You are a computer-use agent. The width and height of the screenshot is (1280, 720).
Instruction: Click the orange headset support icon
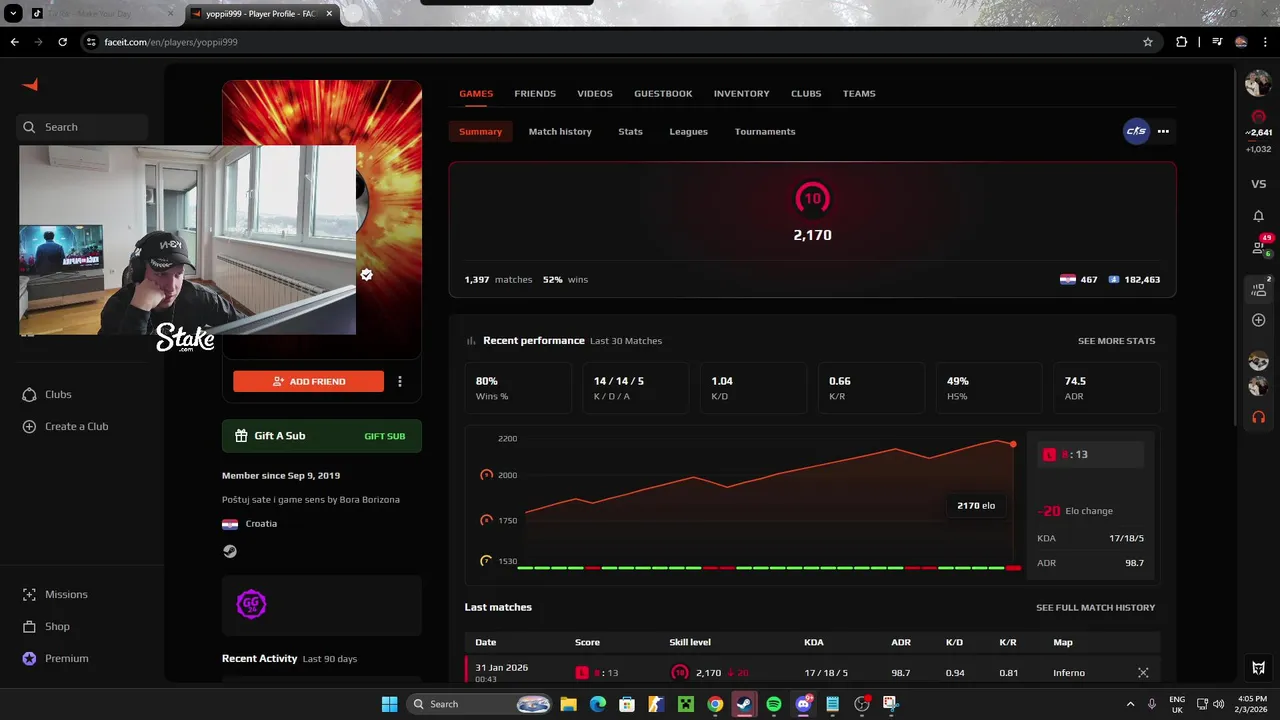1259,417
